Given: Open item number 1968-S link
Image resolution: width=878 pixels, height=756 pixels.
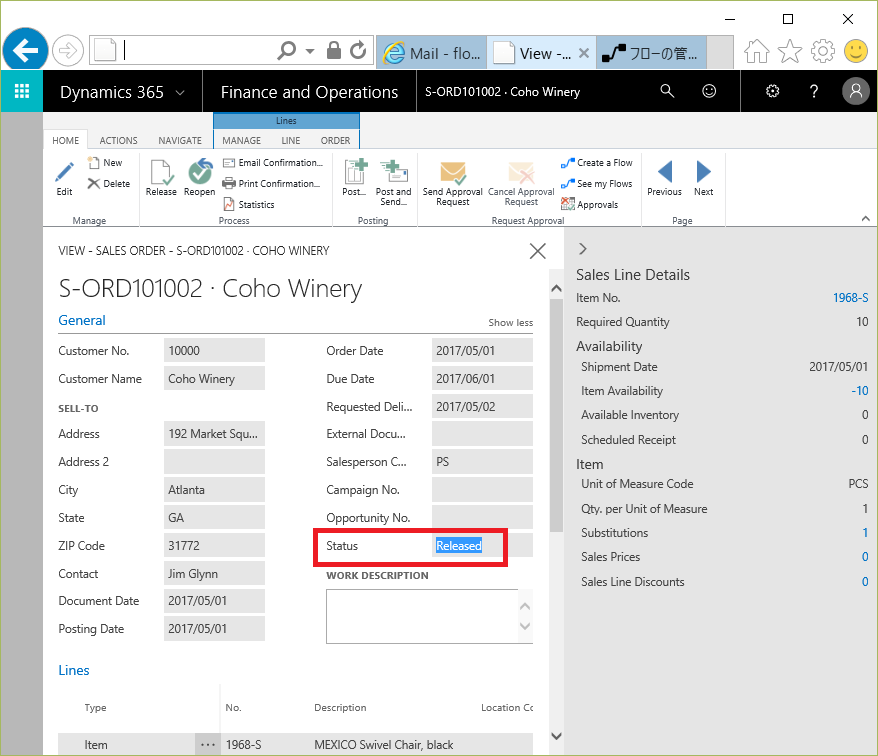Looking at the screenshot, I should click(850, 298).
